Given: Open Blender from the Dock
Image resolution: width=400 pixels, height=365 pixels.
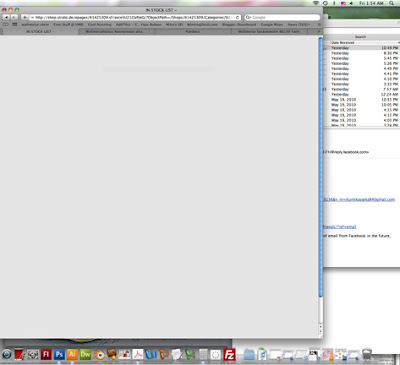Looking at the screenshot, I should pyautogui.click(x=98, y=355).
